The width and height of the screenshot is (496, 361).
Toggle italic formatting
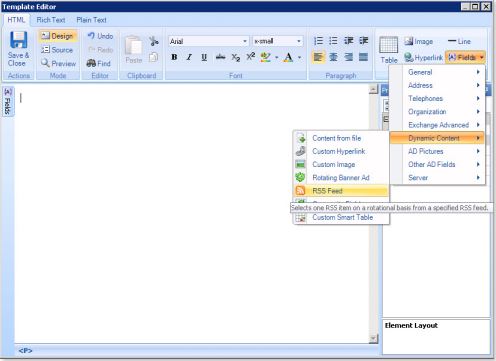[x=189, y=57]
